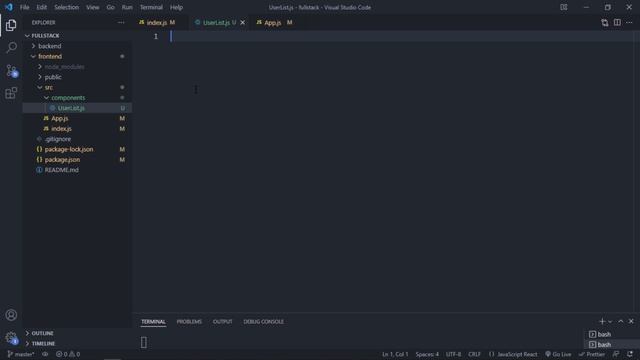Open the Search view in activity bar
The image size is (640, 360).
pos(11,48)
